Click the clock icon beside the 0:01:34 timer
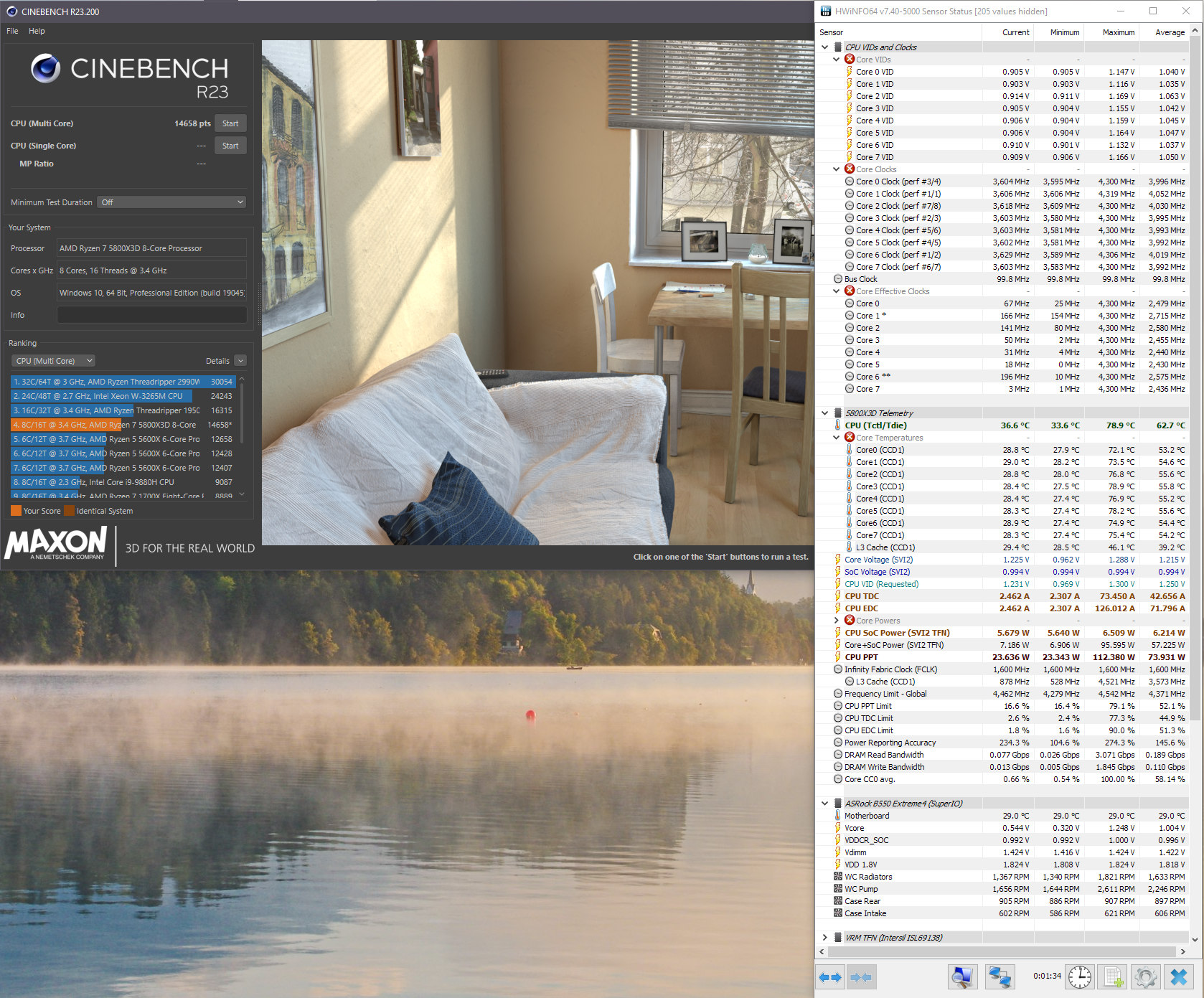Viewport: 1204px width, 998px height. (1080, 976)
